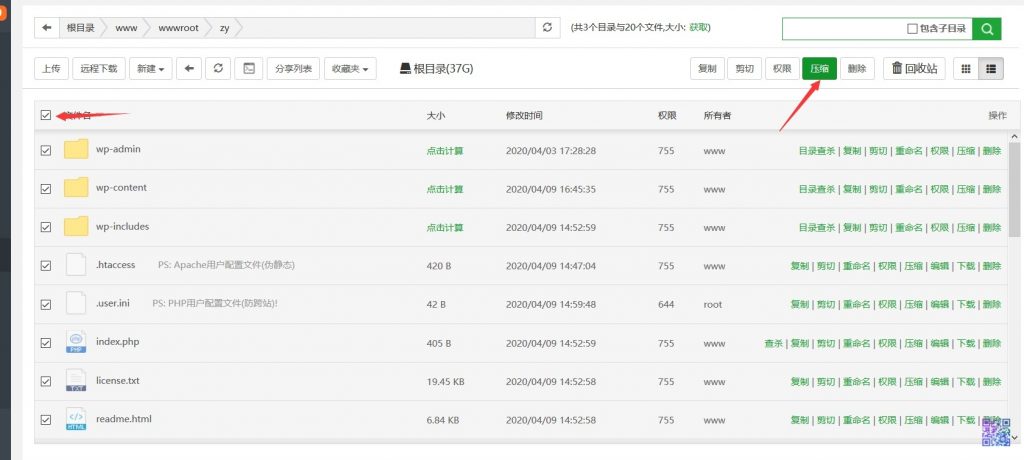Enable the 包含子目录 checkbox
Image resolution: width=1024 pixels, height=460 pixels.
point(912,29)
